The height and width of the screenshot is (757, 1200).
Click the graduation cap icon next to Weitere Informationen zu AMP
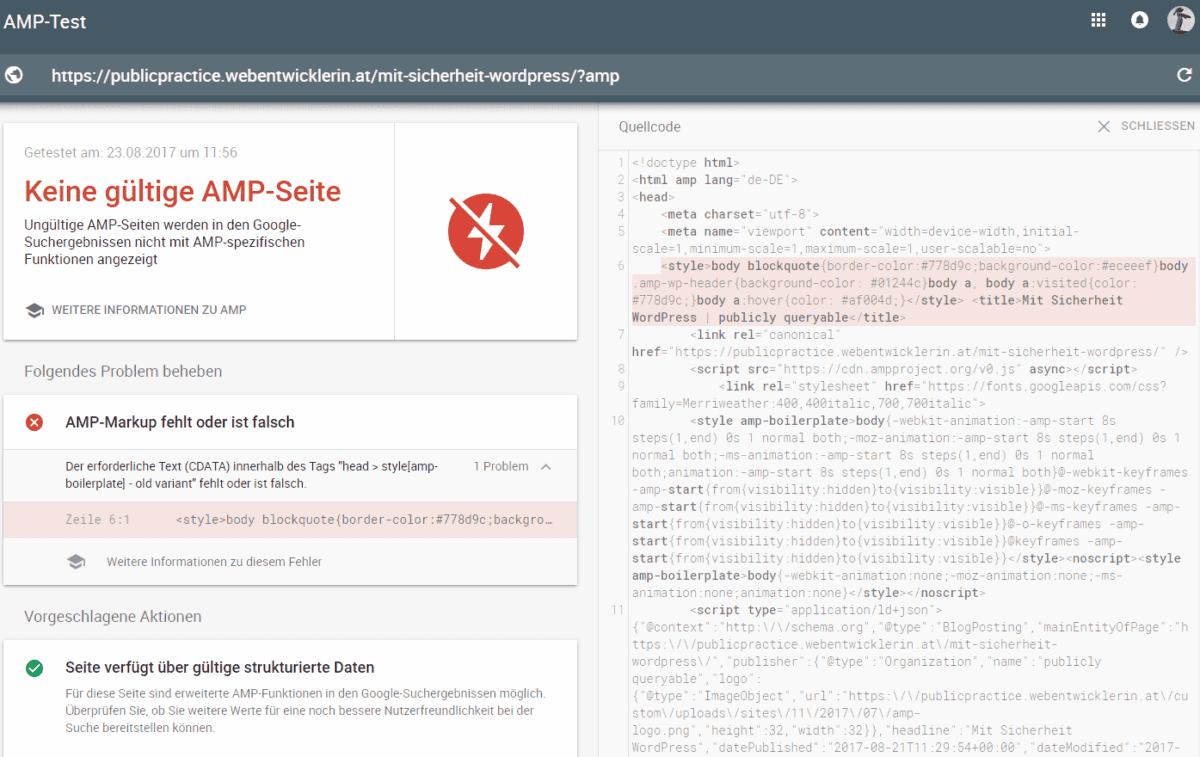point(34,310)
